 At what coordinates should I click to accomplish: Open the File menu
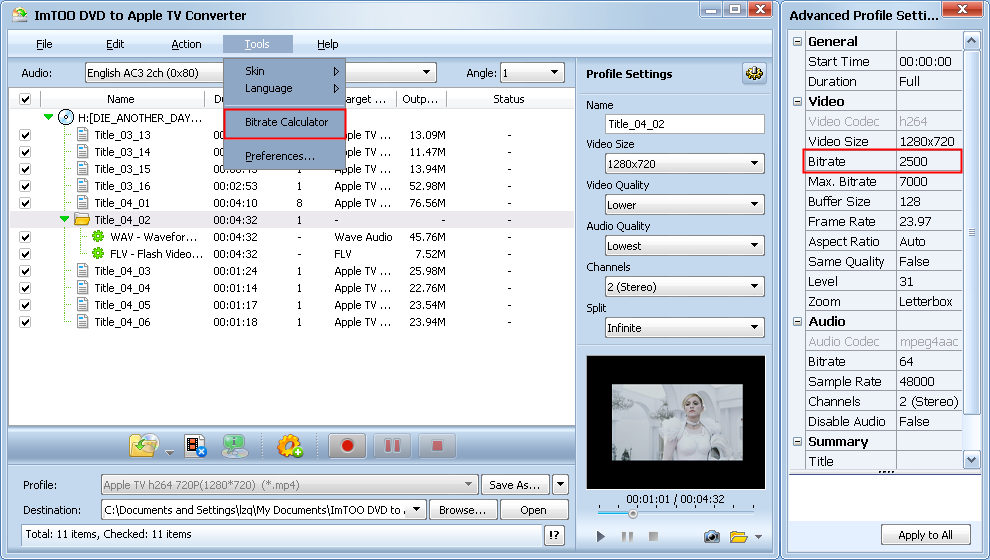pyautogui.click(x=44, y=44)
